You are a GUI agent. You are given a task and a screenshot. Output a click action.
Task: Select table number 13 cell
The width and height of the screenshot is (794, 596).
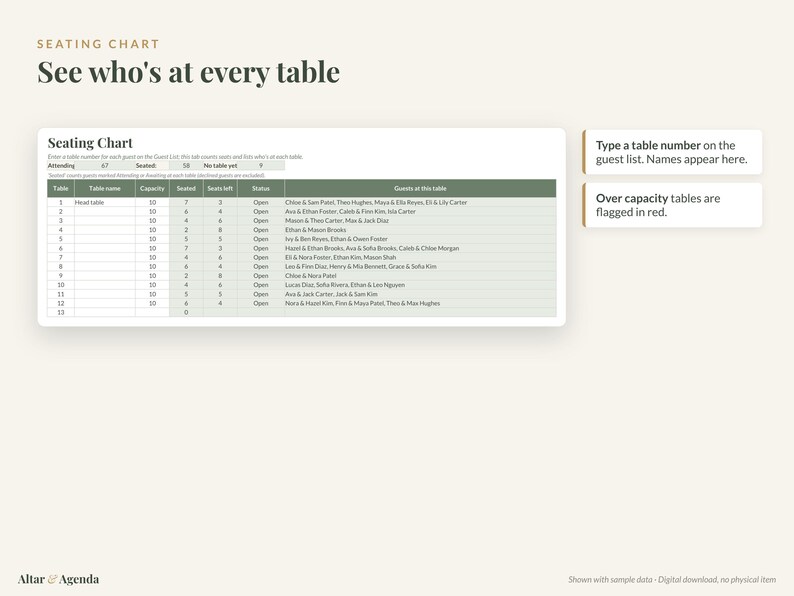[x=61, y=312]
